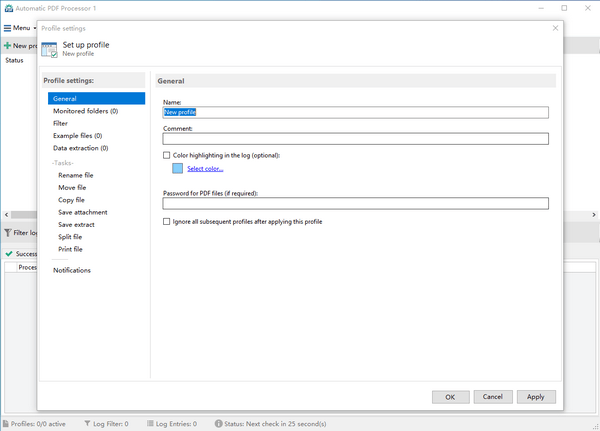
Task: Open the Notifications settings page
Action: click(x=72, y=270)
